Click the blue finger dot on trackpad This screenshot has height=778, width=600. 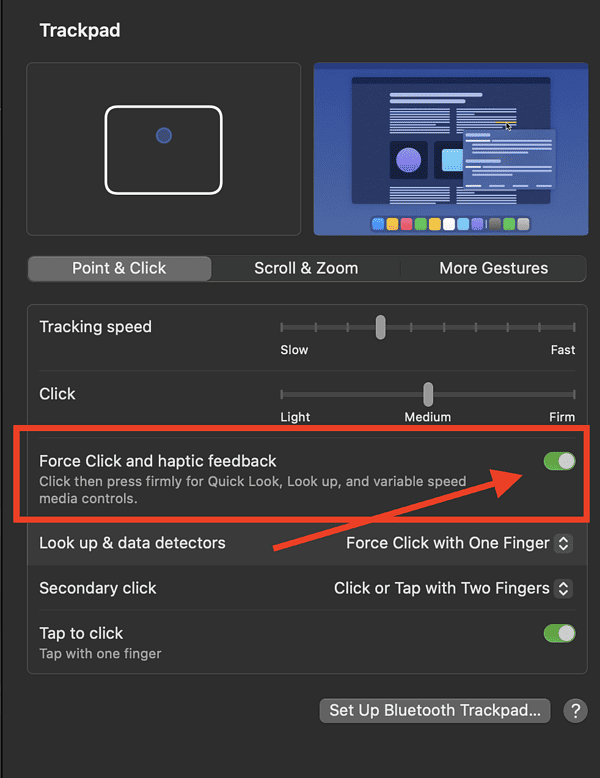coord(164,135)
